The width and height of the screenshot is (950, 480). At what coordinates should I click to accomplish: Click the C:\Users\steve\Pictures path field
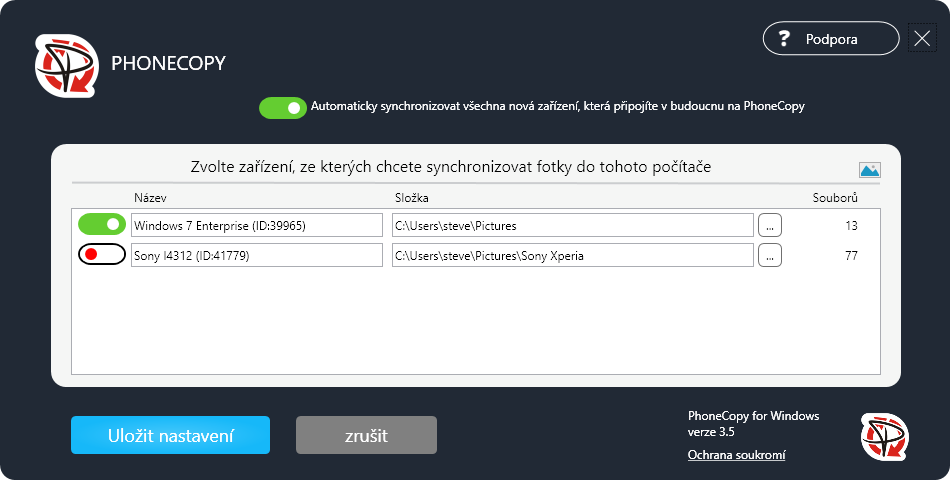click(571, 226)
